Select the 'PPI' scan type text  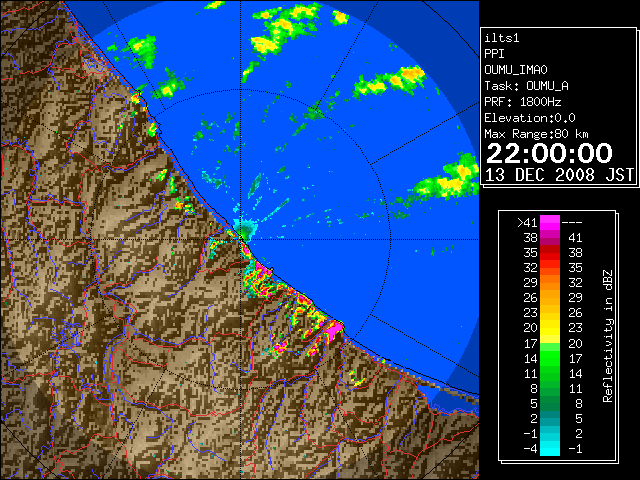click(494, 54)
